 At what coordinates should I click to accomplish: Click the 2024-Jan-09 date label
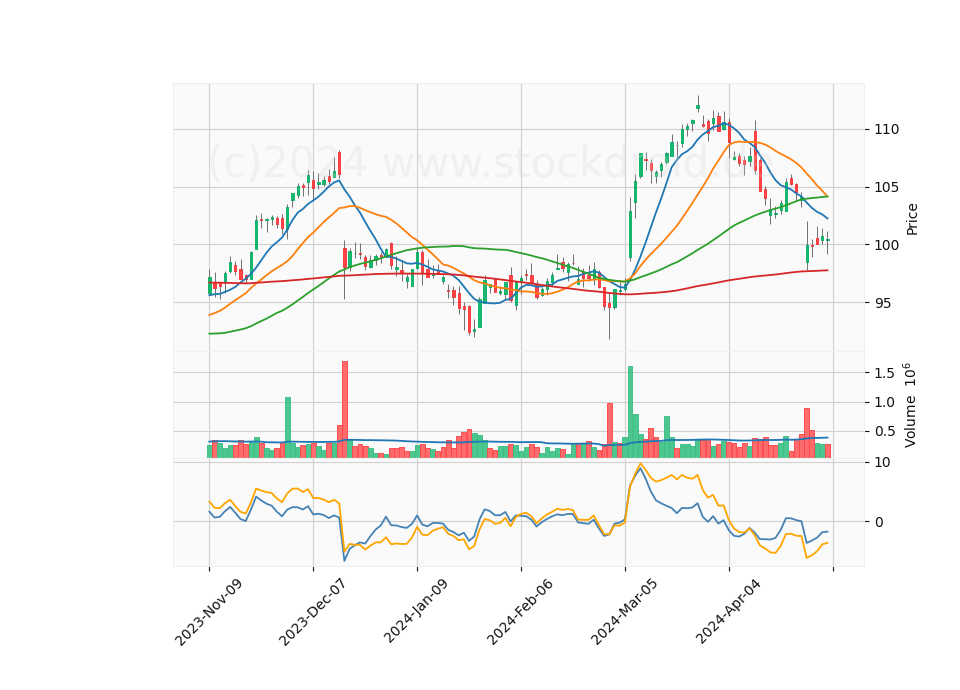tap(416, 611)
